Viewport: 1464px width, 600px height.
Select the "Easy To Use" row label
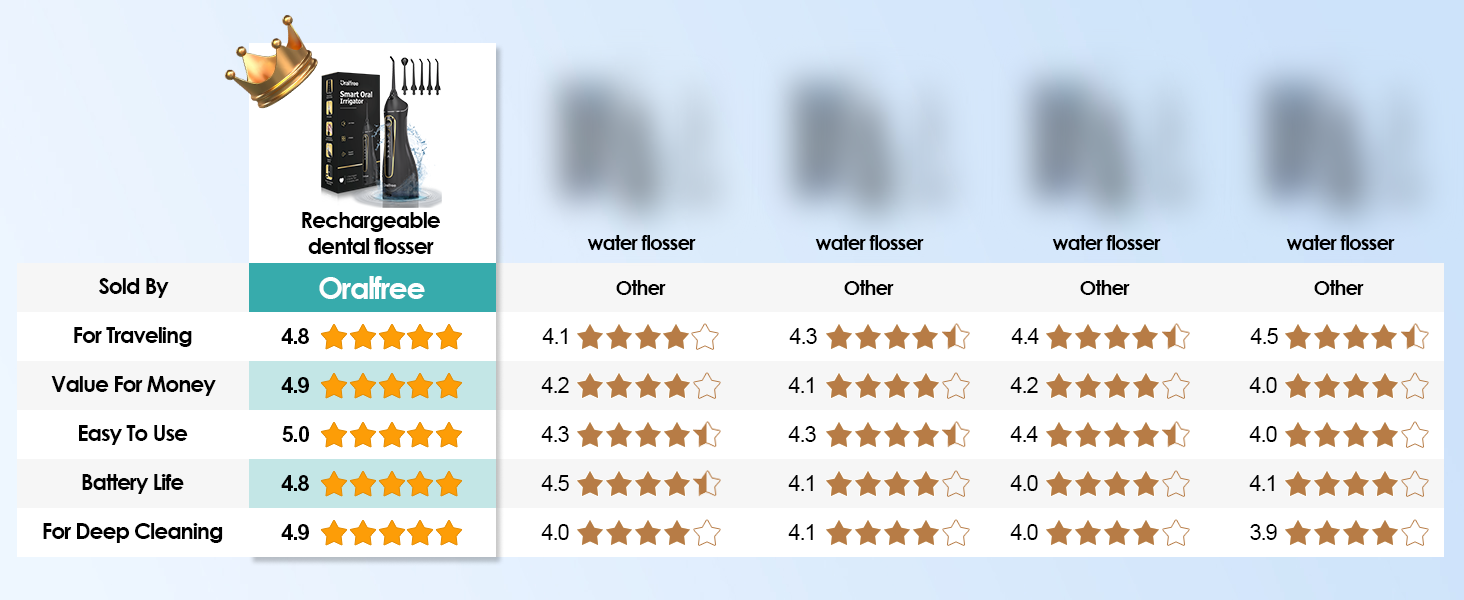(133, 434)
